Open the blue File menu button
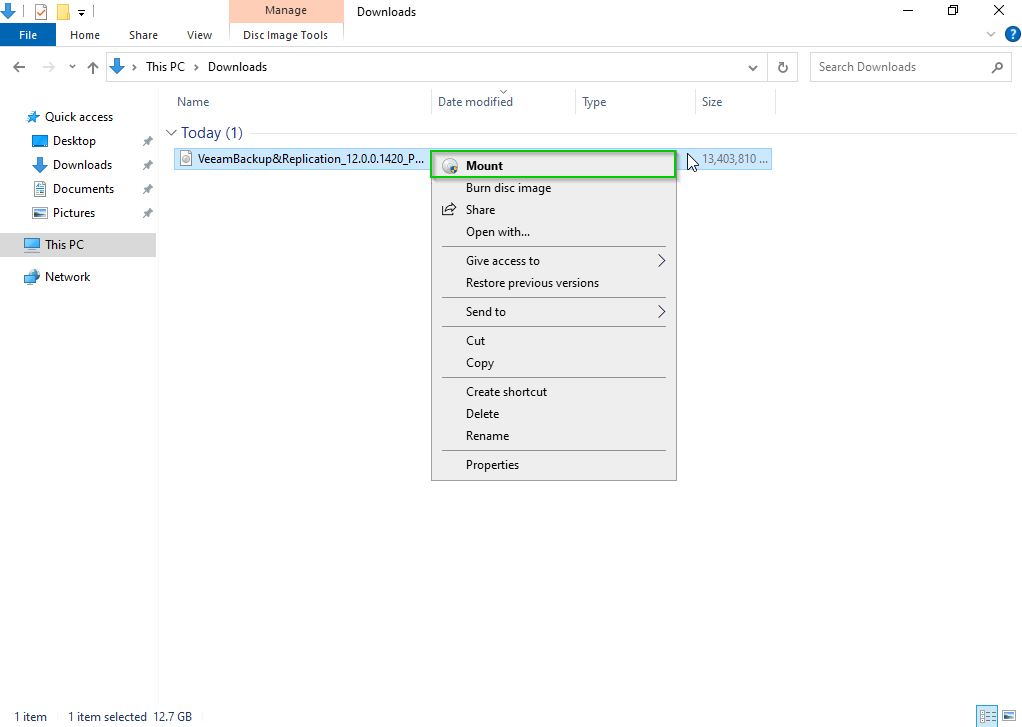Image resolution: width=1022 pixels, height=727 pixels. [x=28, y=35]
